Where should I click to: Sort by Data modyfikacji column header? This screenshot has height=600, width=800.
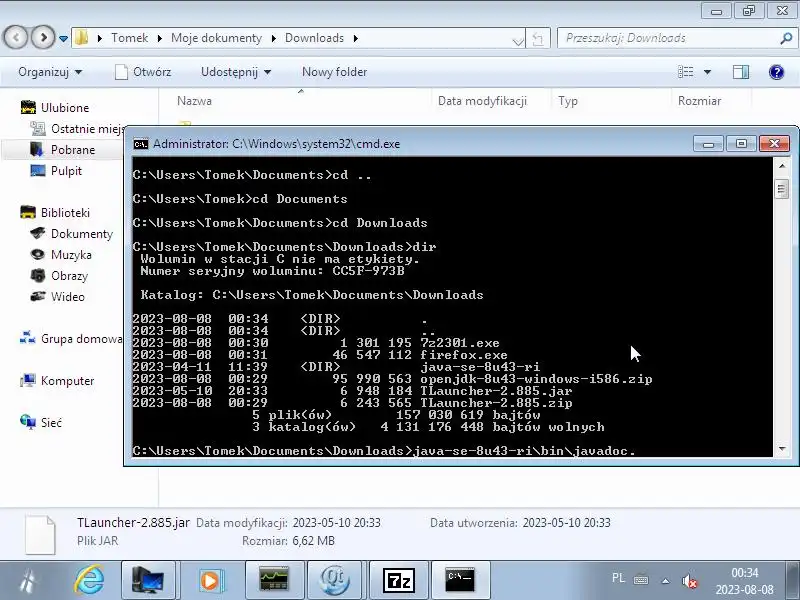tap(482, 101)
